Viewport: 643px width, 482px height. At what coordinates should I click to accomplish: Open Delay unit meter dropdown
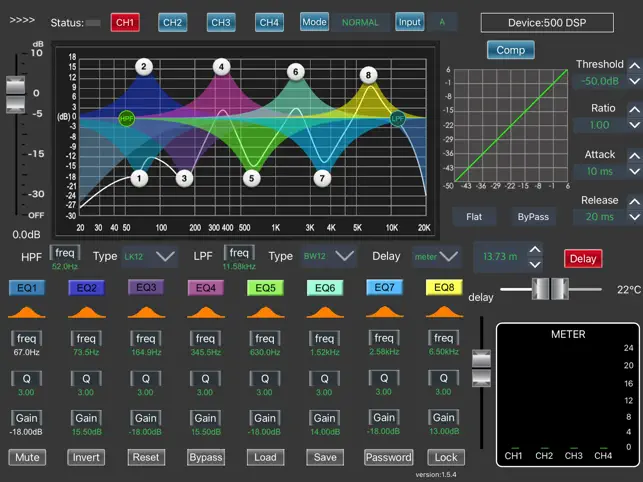[x=436, y=257]
